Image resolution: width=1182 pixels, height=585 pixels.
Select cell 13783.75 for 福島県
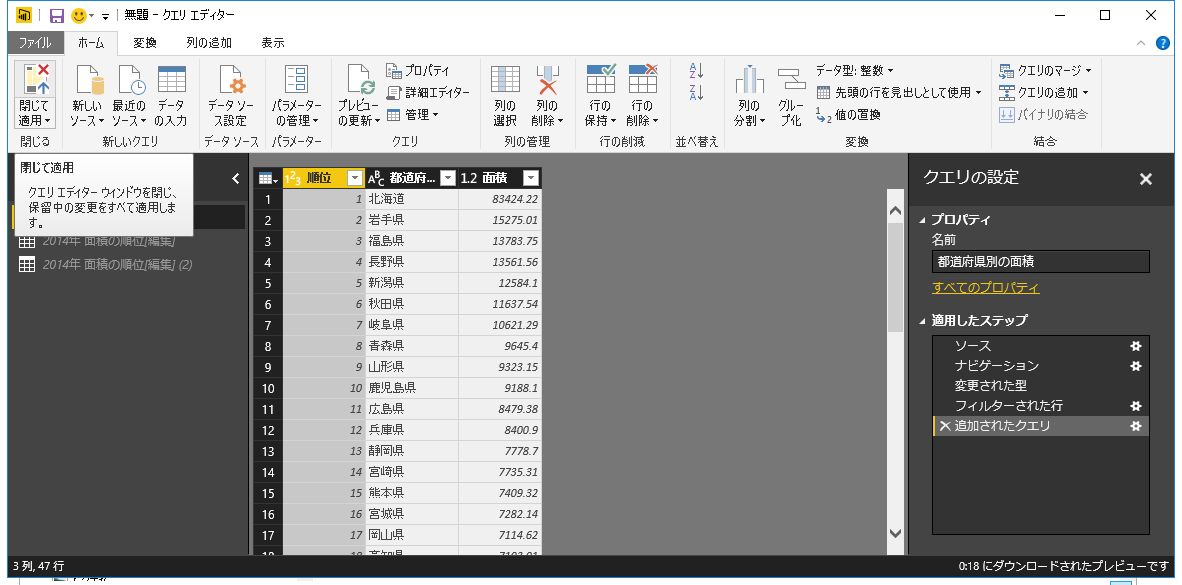[500, 241]
